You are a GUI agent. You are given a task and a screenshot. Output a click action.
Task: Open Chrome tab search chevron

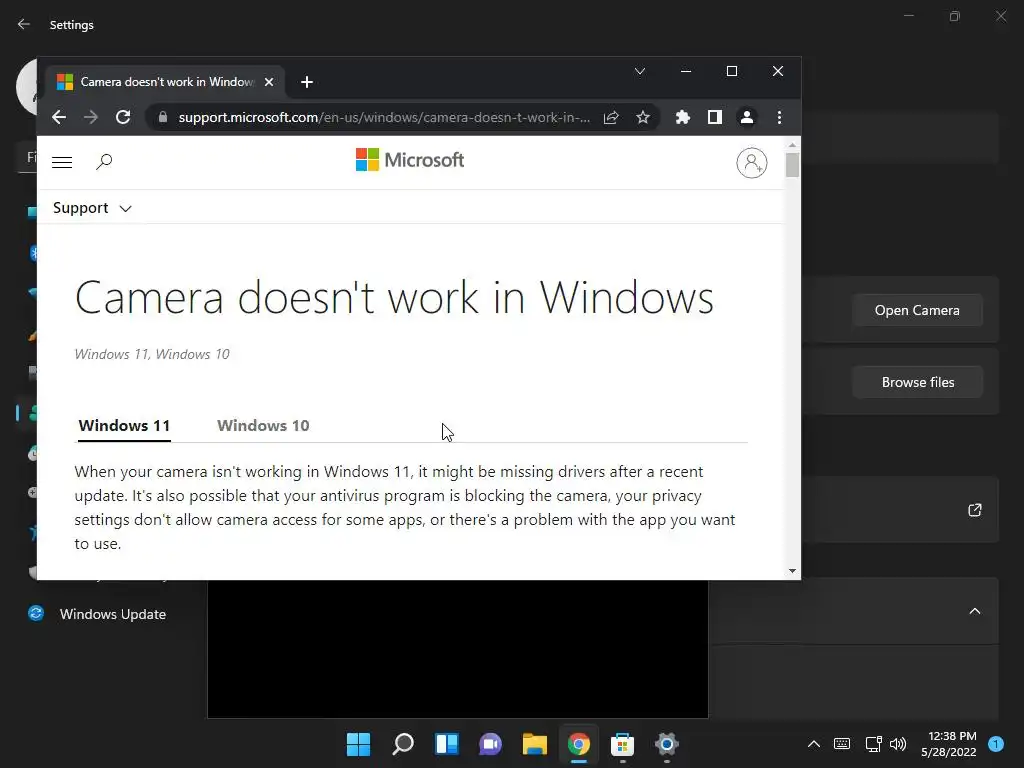point(640,71)
